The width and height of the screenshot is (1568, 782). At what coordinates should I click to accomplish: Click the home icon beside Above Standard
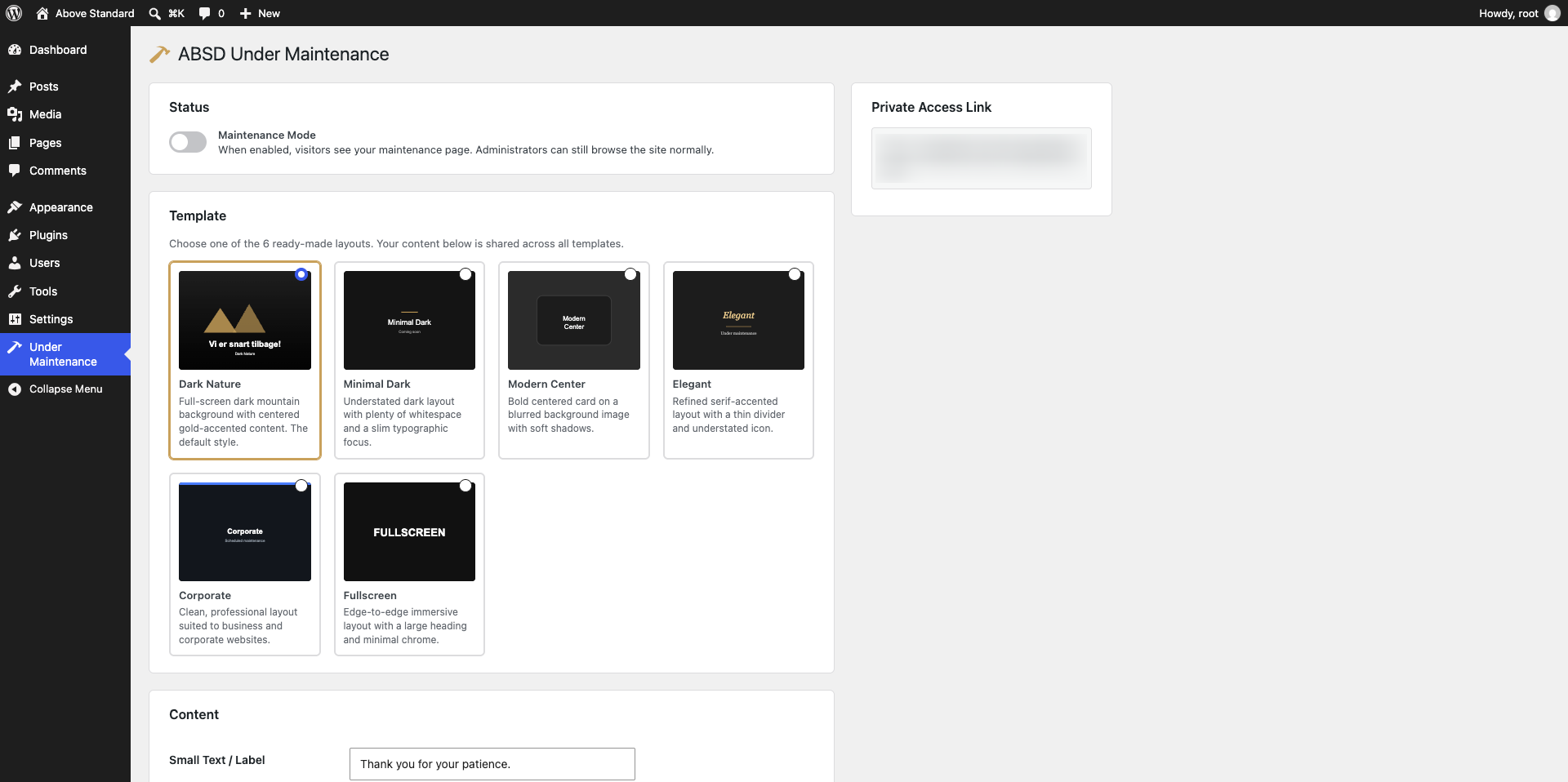[x=42, y=13]
